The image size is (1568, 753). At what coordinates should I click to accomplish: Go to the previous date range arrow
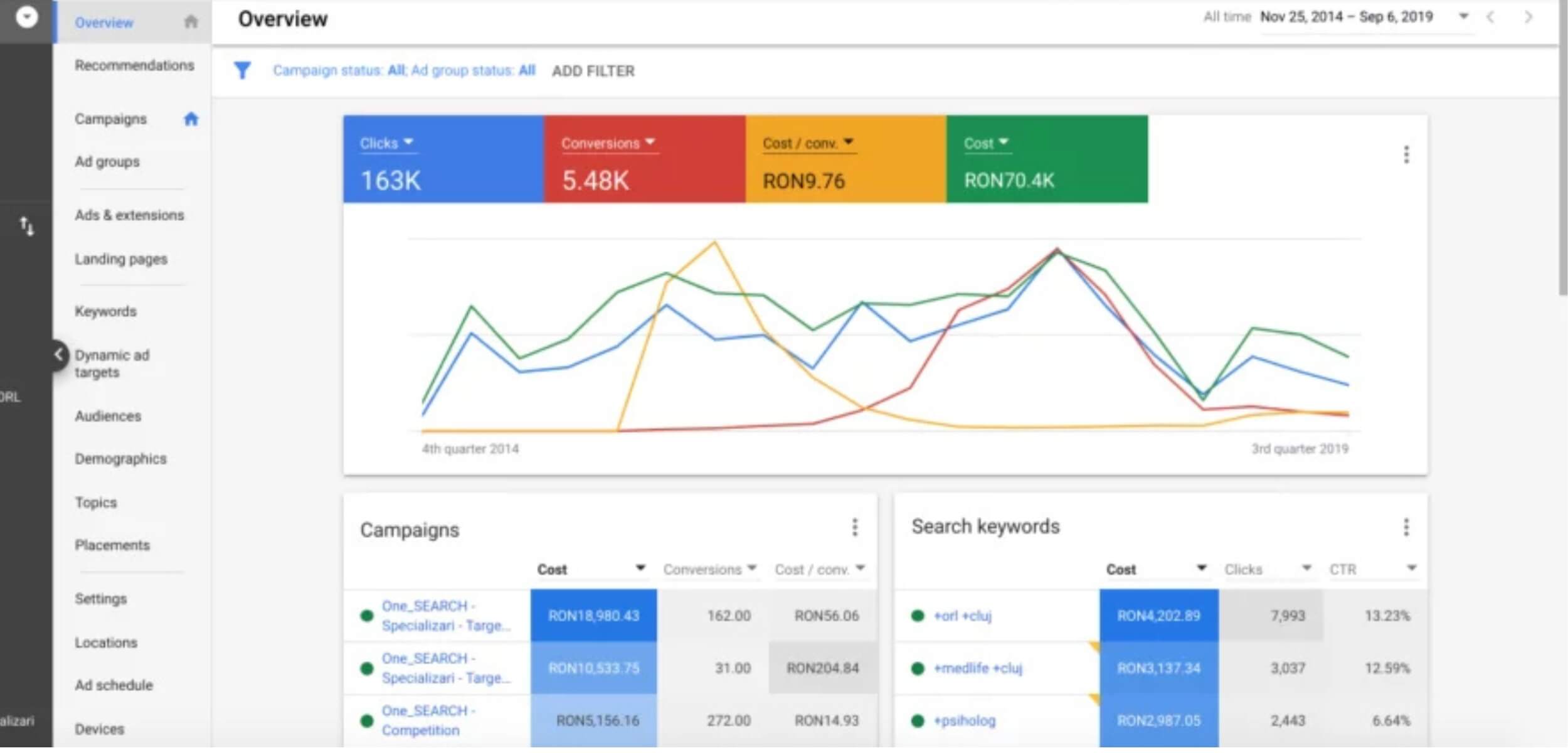(x=1491, y=18)
